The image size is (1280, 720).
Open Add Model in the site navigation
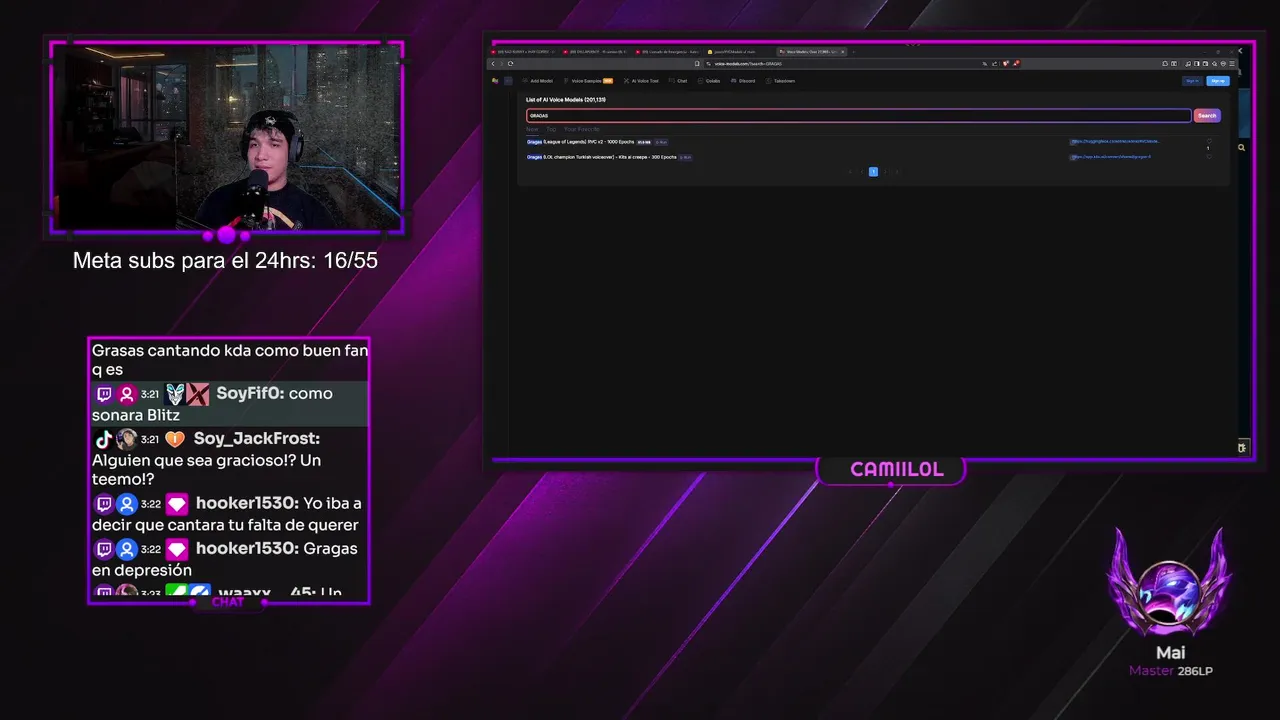(x=536, y=81)
